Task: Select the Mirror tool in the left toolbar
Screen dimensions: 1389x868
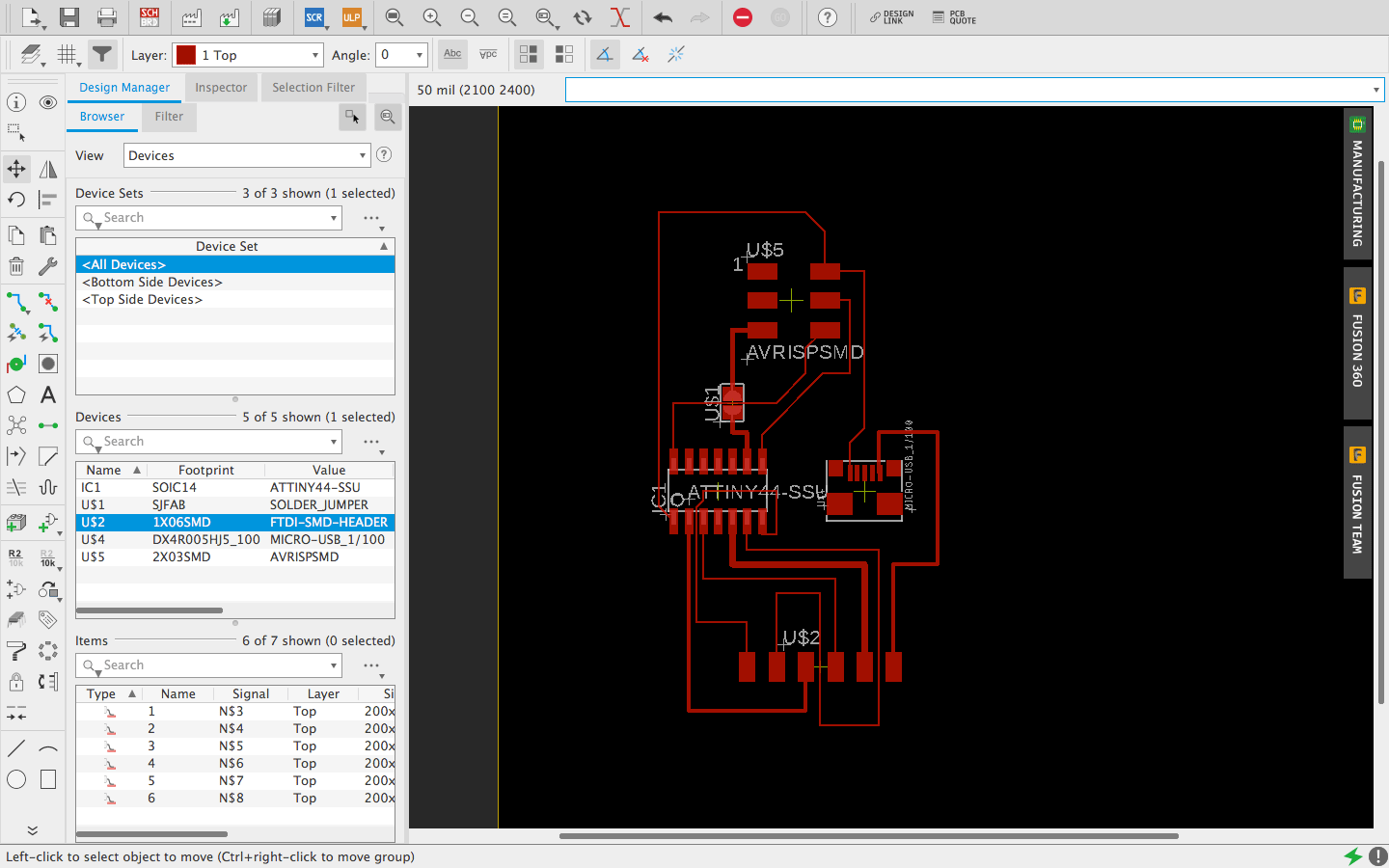Action: point(47,169)
